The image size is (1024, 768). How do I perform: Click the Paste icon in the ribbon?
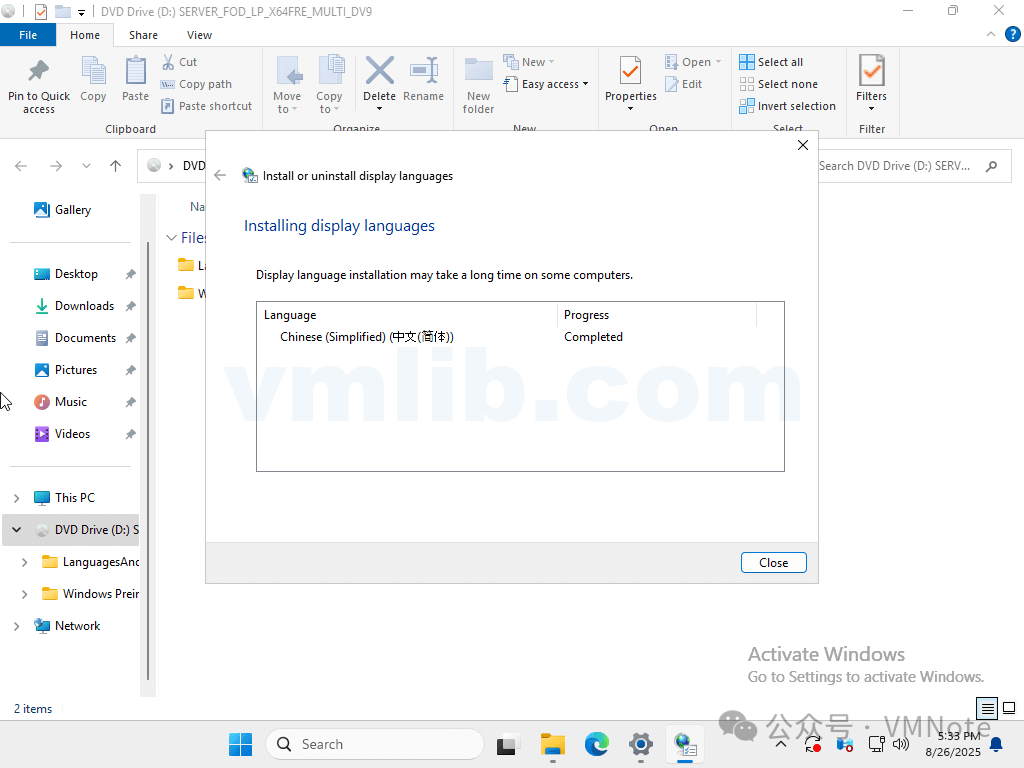tap(135, 72)
